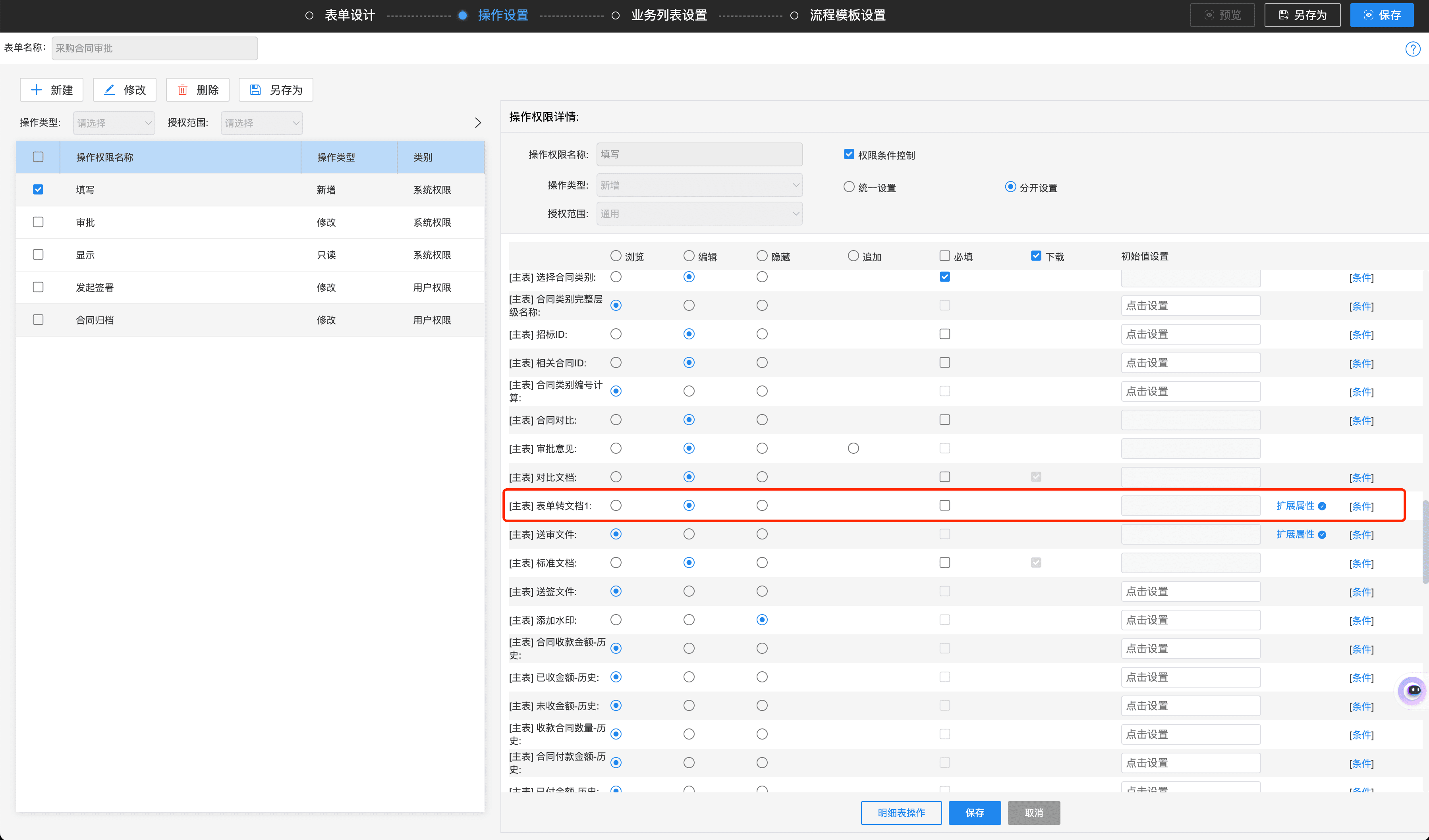Screen dimensions: 1429x840
Task: Toggle the header 下载 checkbox
Action: point(1036,256)
